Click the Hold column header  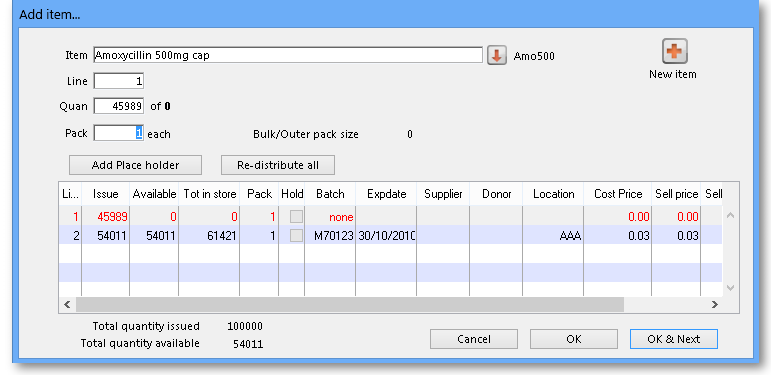click(x=292, y=194)
